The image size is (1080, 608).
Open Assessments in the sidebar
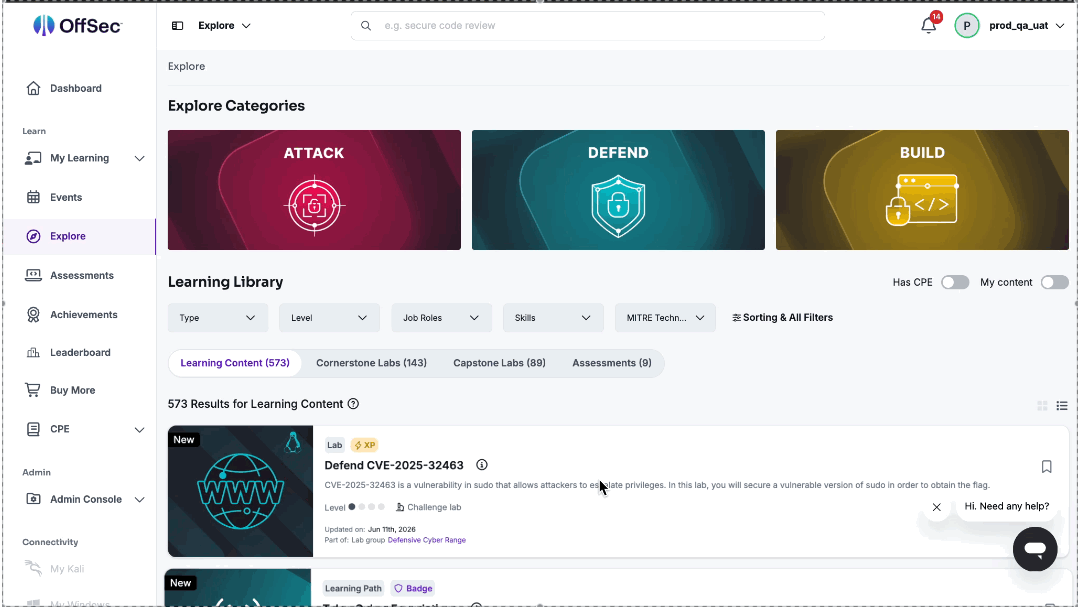pyautogui.click(x=79, y=275)
